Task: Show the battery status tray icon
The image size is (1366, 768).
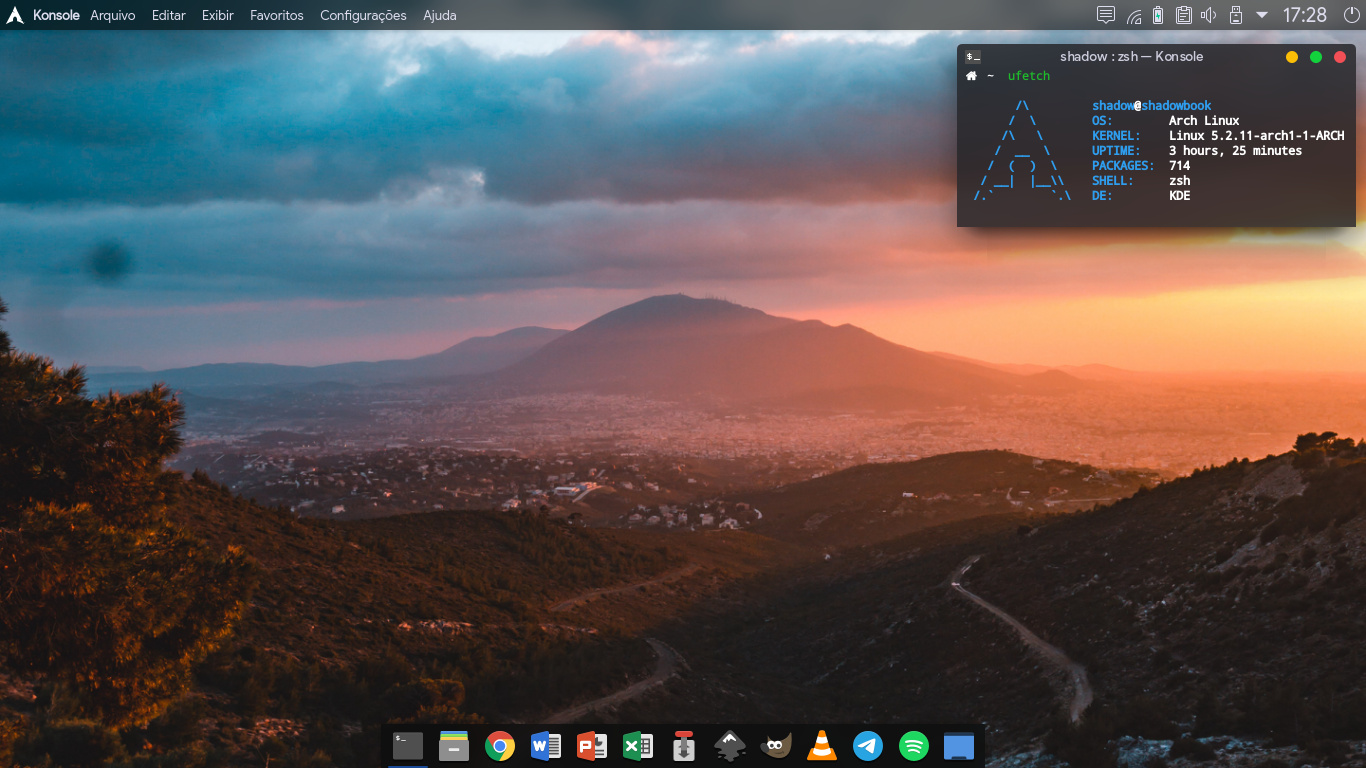Action: (1158, 15)
